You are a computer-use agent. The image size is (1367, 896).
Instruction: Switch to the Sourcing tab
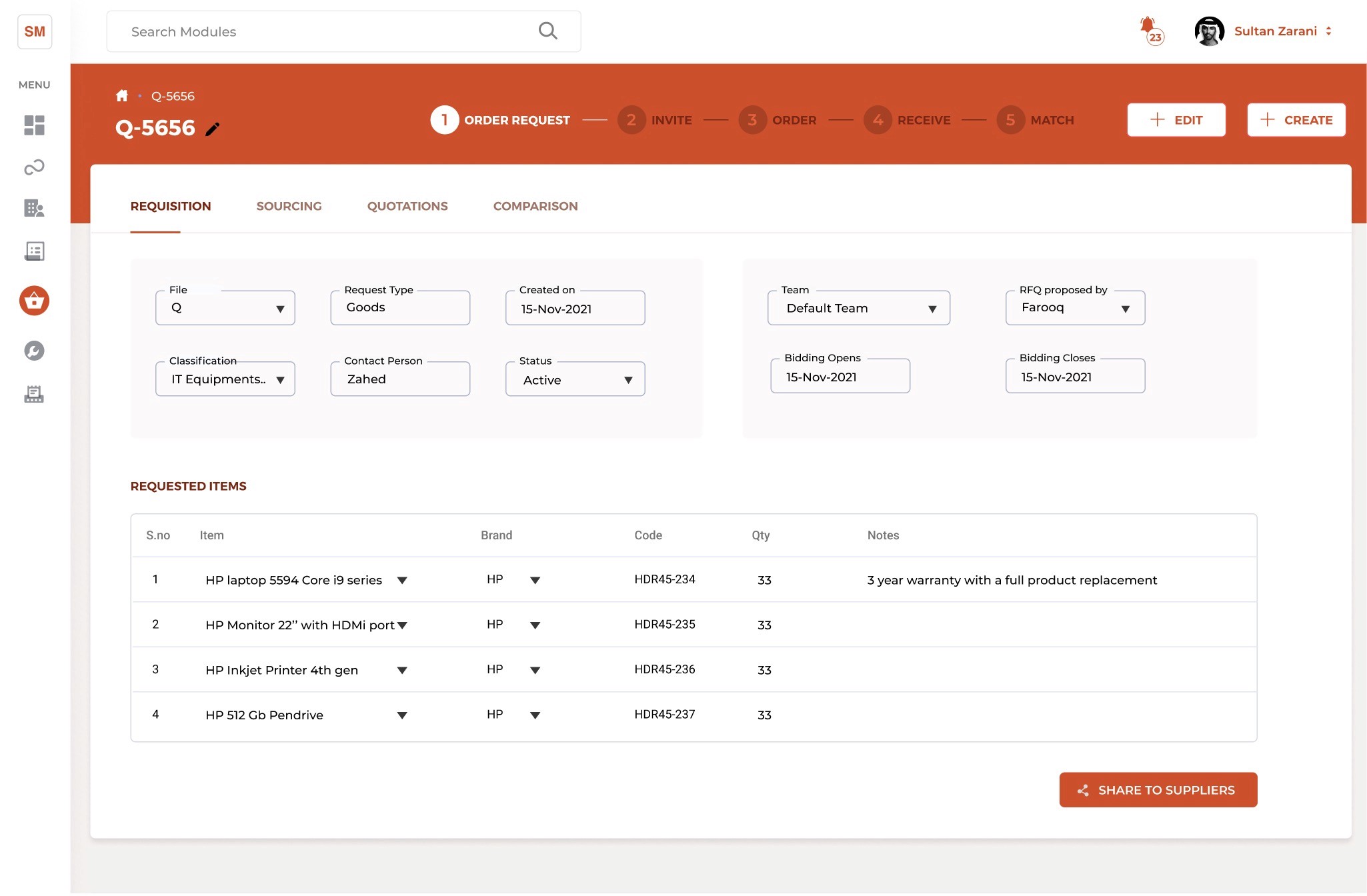(289, 207)
